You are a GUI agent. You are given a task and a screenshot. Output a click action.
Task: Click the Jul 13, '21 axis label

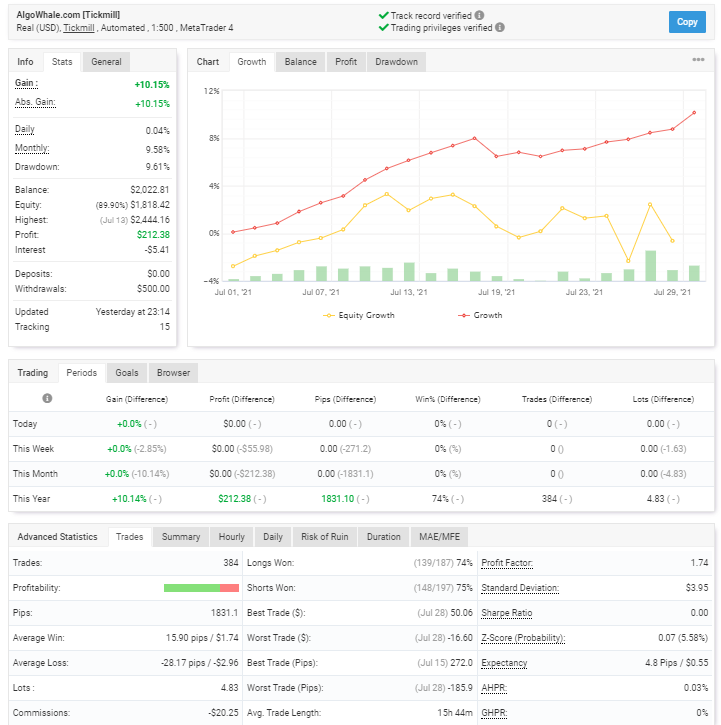click(x=409, y=292)
